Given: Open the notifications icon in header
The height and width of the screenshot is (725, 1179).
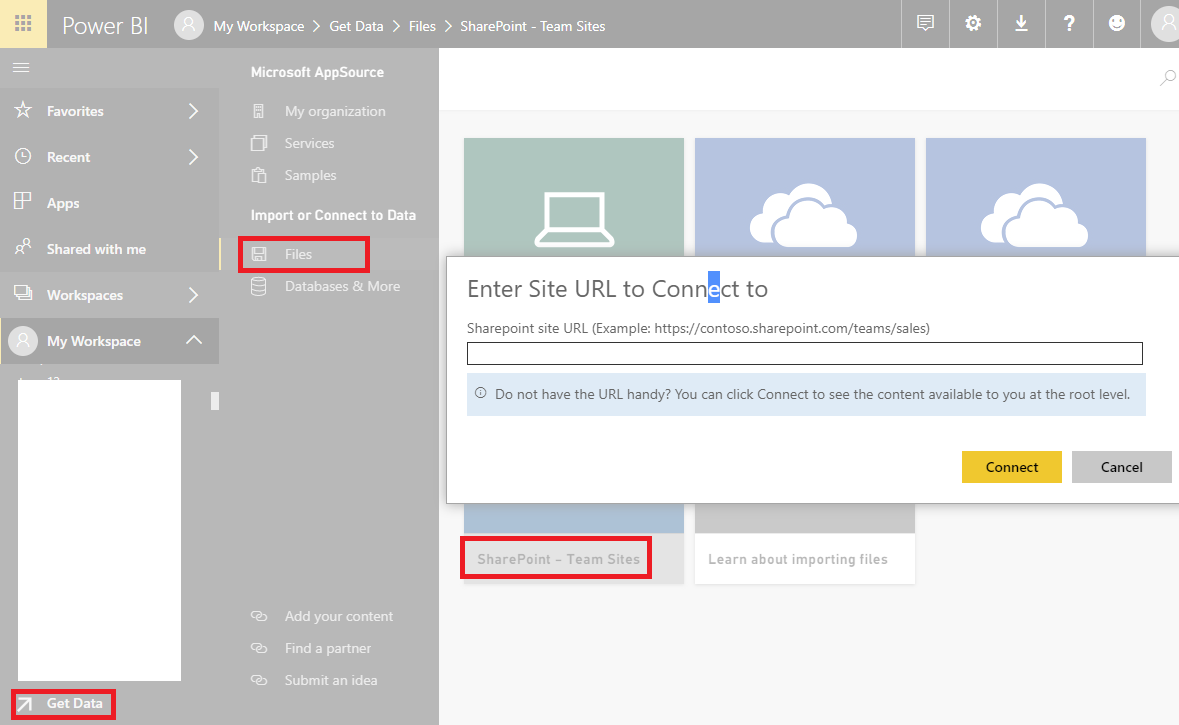Looking at the screenshot, I should 926,23.
